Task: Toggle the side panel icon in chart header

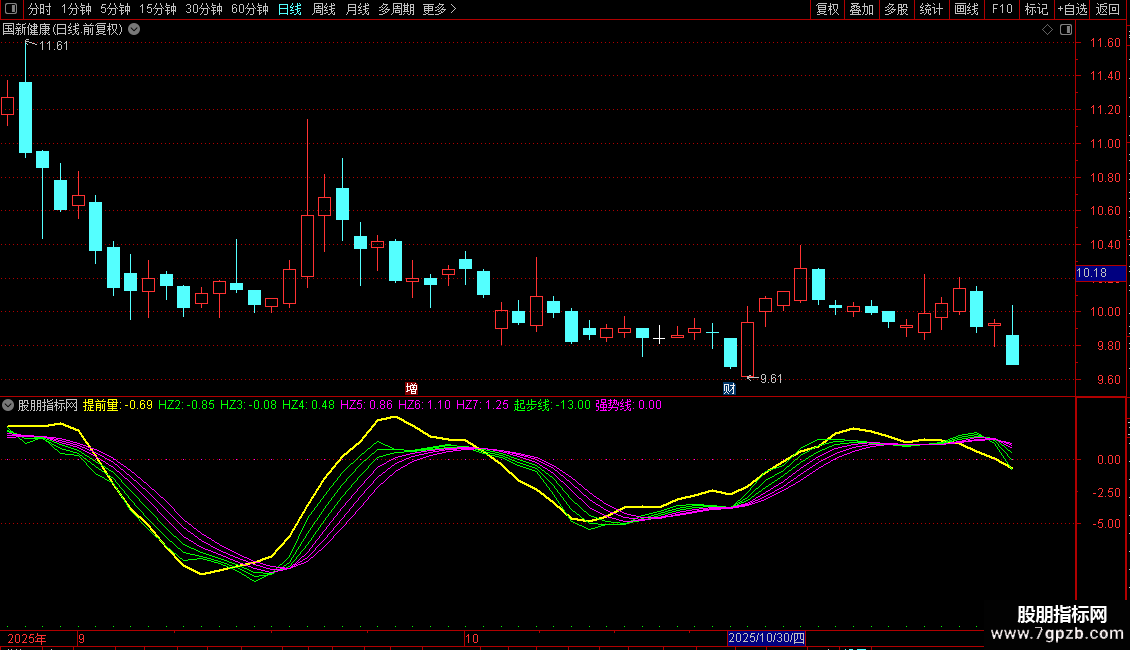Action: pyautogui.click(x=1066, y=30)
